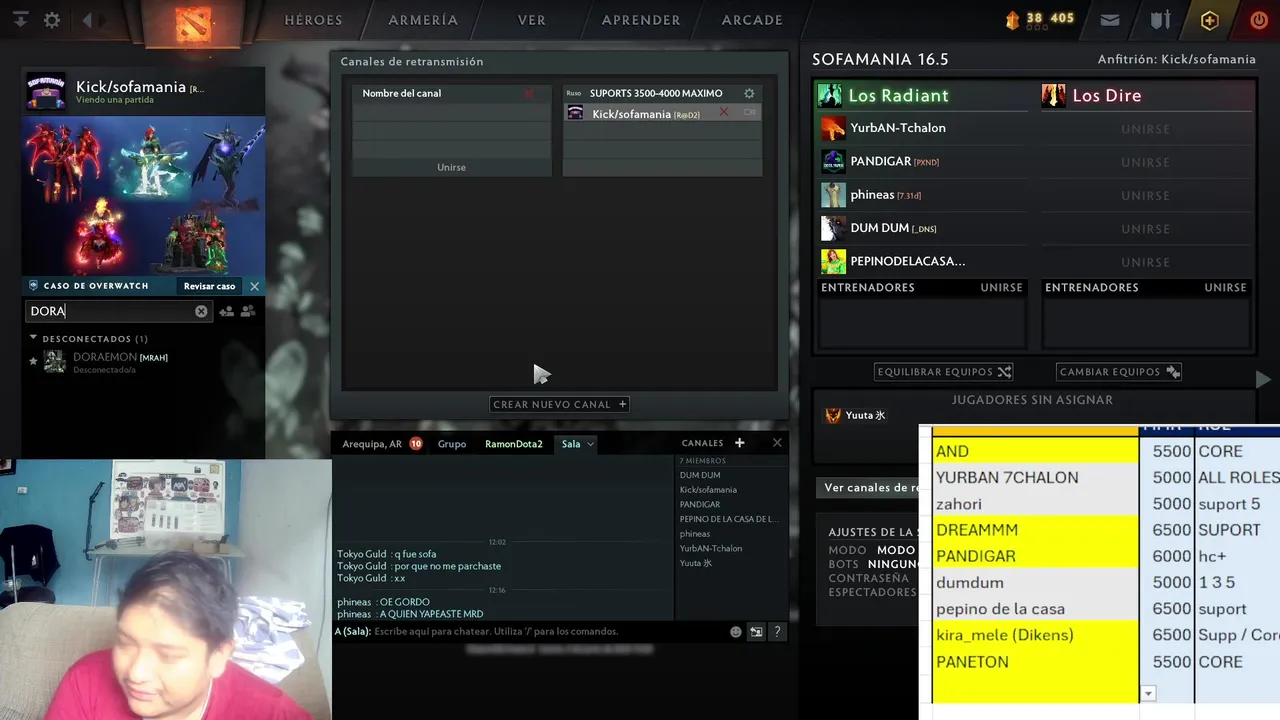Open the mail envelope icon
The image size is (1280, 720).
click(1110, 20)
